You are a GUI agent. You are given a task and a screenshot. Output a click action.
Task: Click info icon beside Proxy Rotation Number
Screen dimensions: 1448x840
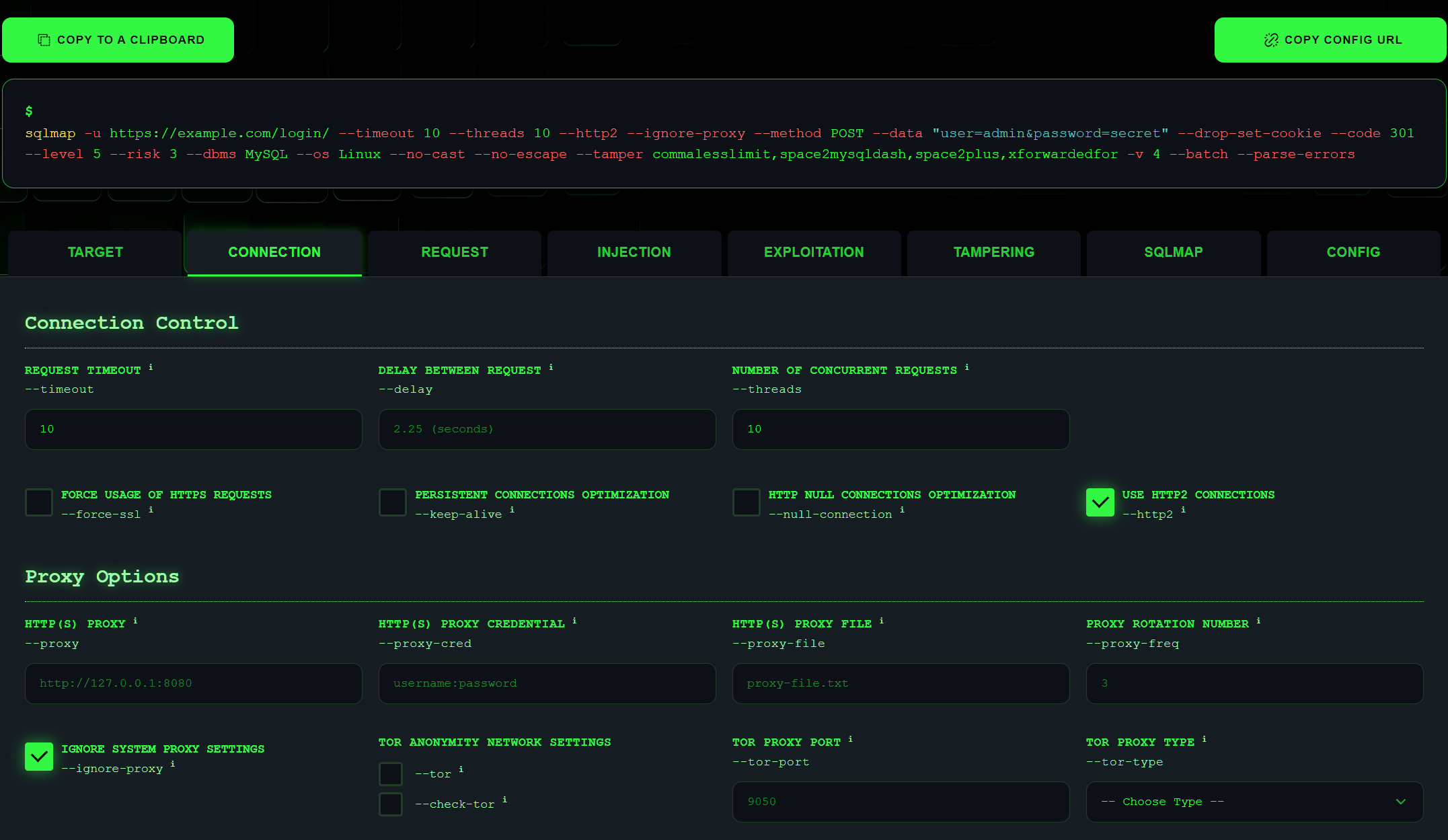pos(1258,621)
